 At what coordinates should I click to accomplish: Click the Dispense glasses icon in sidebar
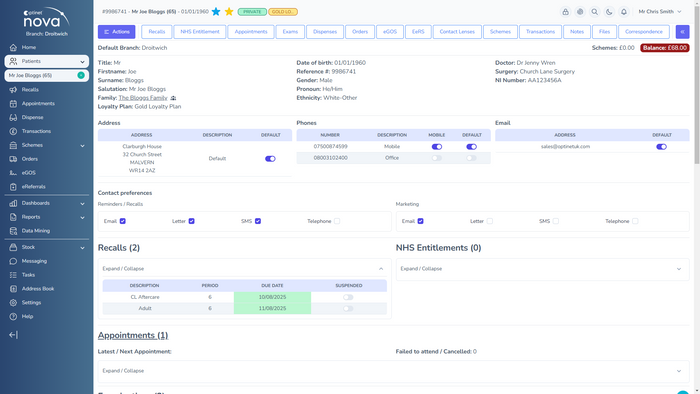(x=13, y=117)
